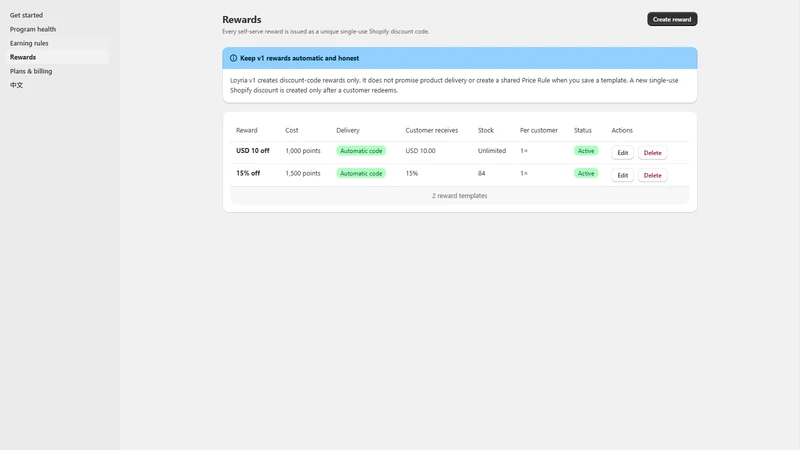Click the Active status for USD 10 off
Image resolution: width=800 pixels, height=450 pixels.
586,151
